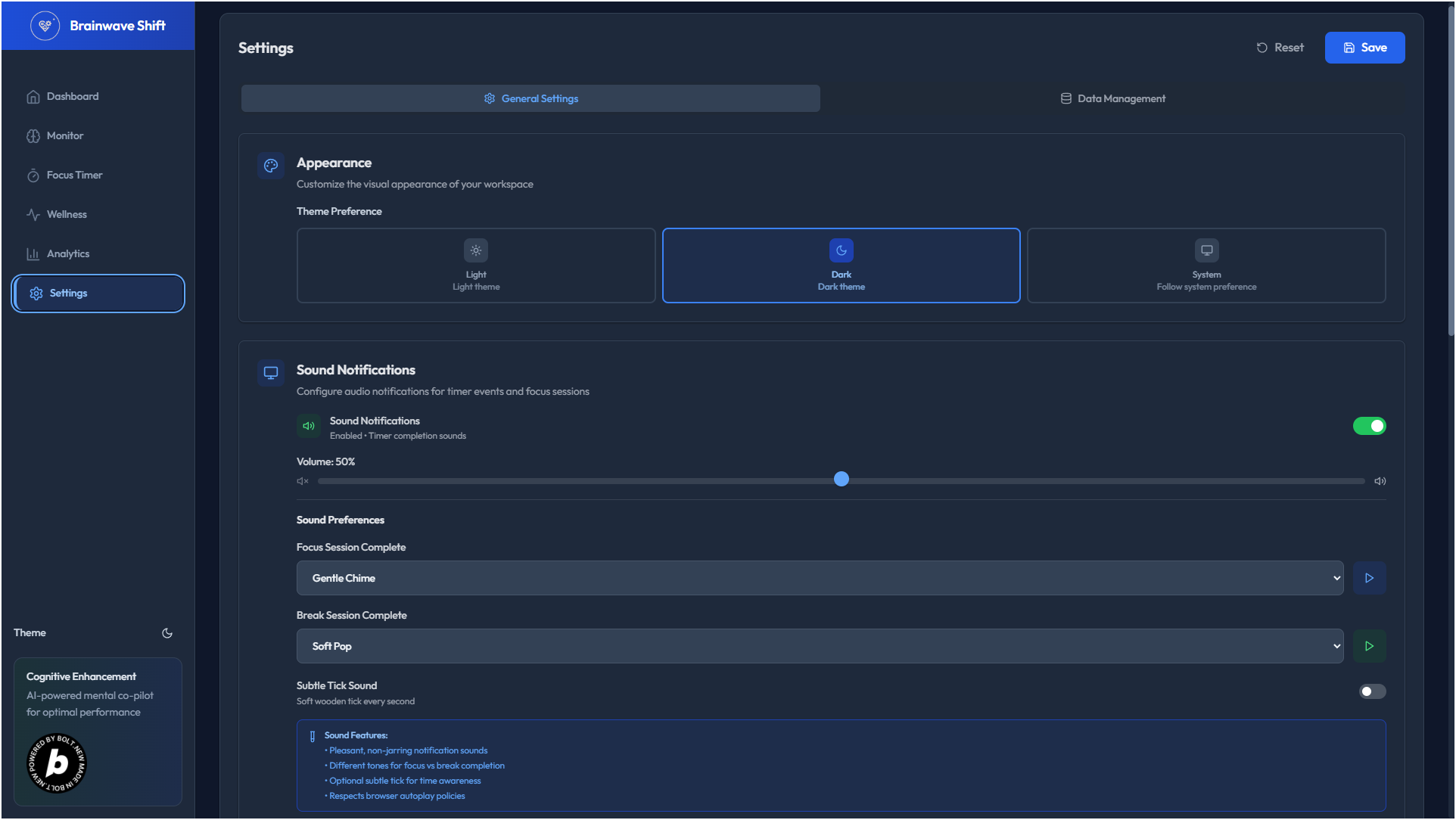Choose the System theme preference

pos(1206,266)
